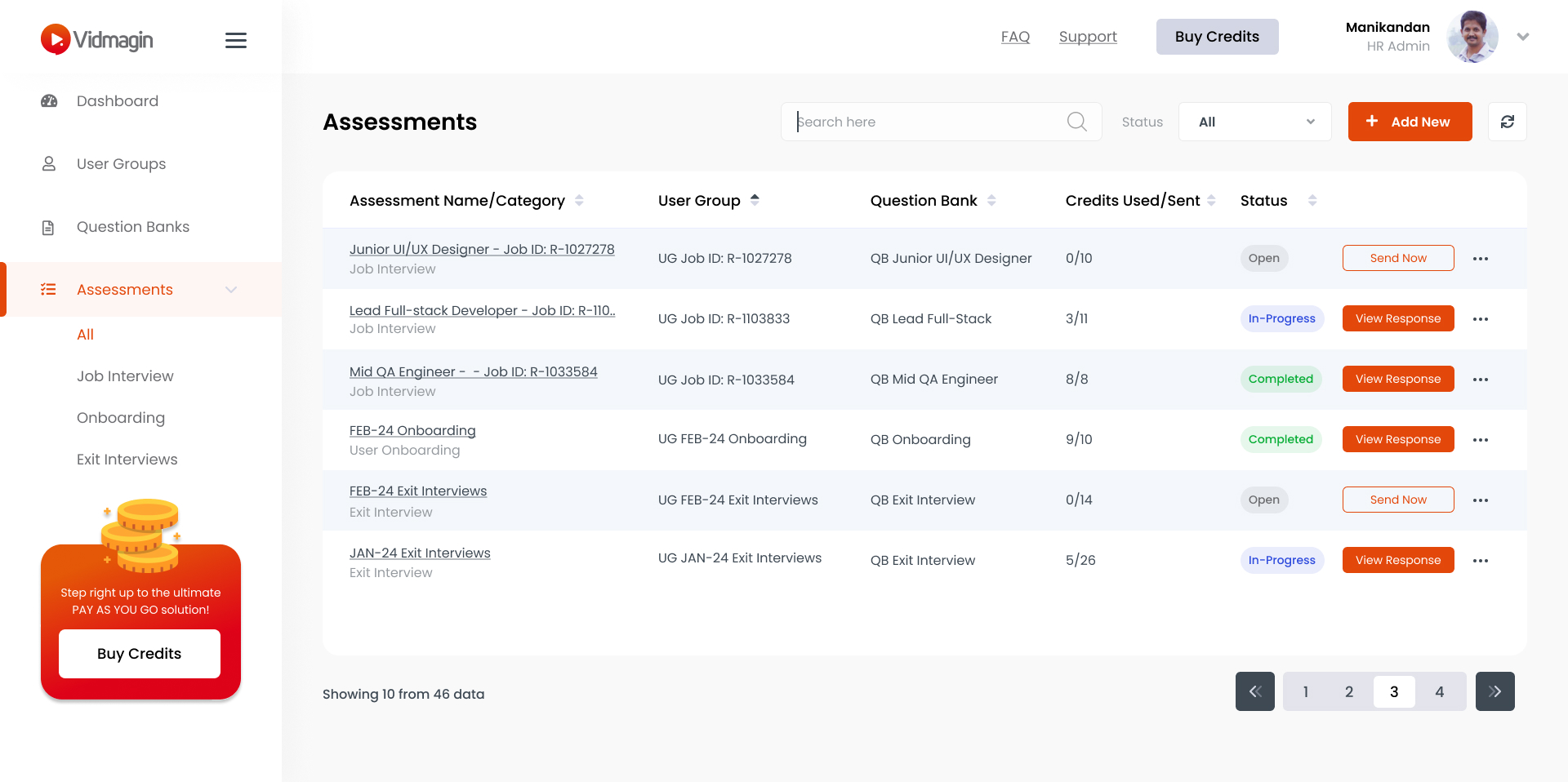This screenshot has width=1568, height=782.
Task: Click the refresh icon beside Add New
Action: [x=1507, y=122]
